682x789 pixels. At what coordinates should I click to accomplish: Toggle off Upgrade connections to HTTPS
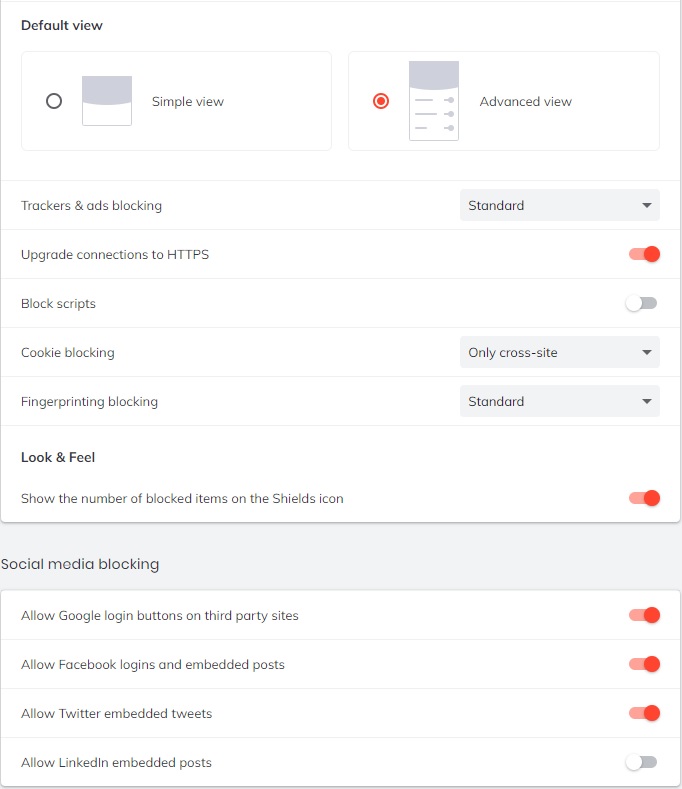644,254
